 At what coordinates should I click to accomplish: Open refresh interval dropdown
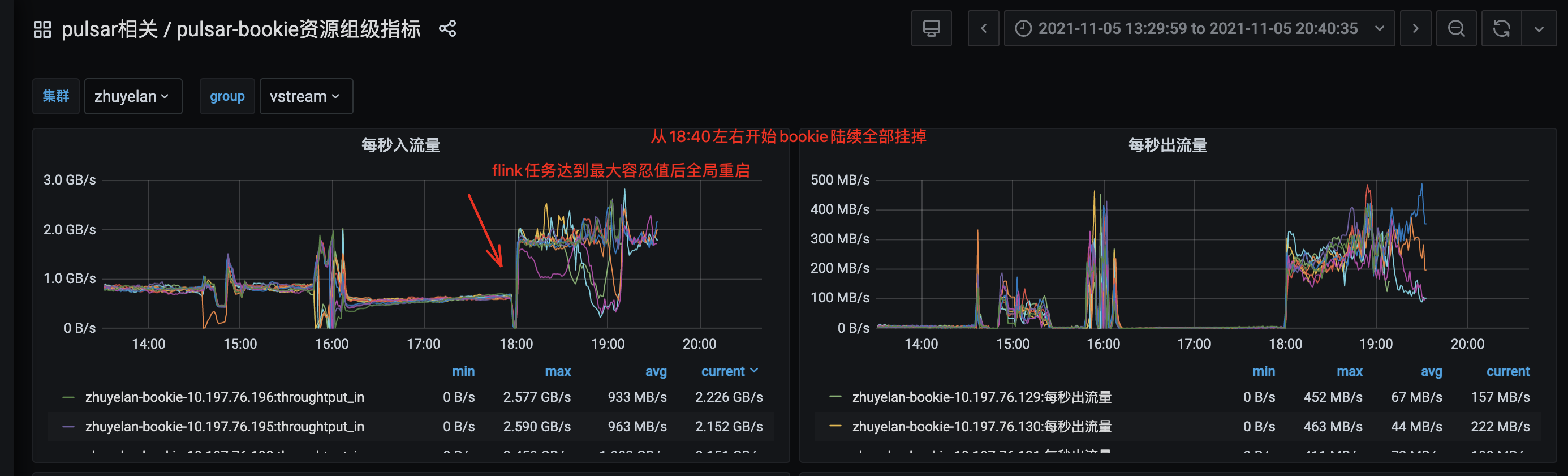click(1539, 29)
